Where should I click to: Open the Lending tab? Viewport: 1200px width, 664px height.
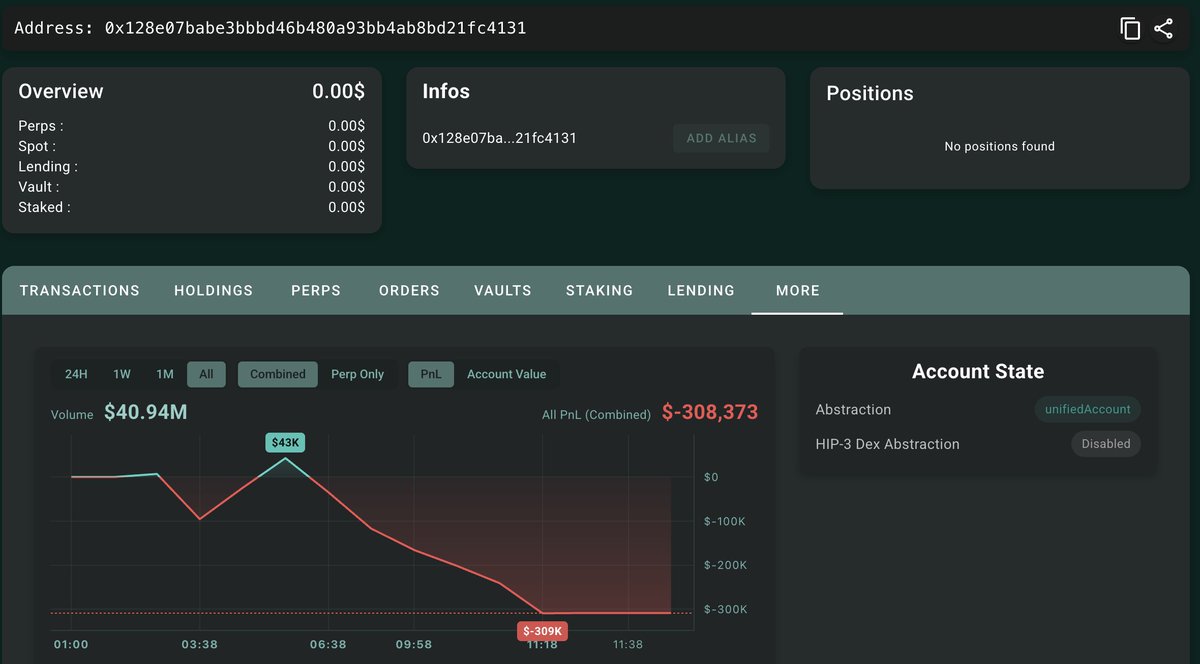(701, 290)
